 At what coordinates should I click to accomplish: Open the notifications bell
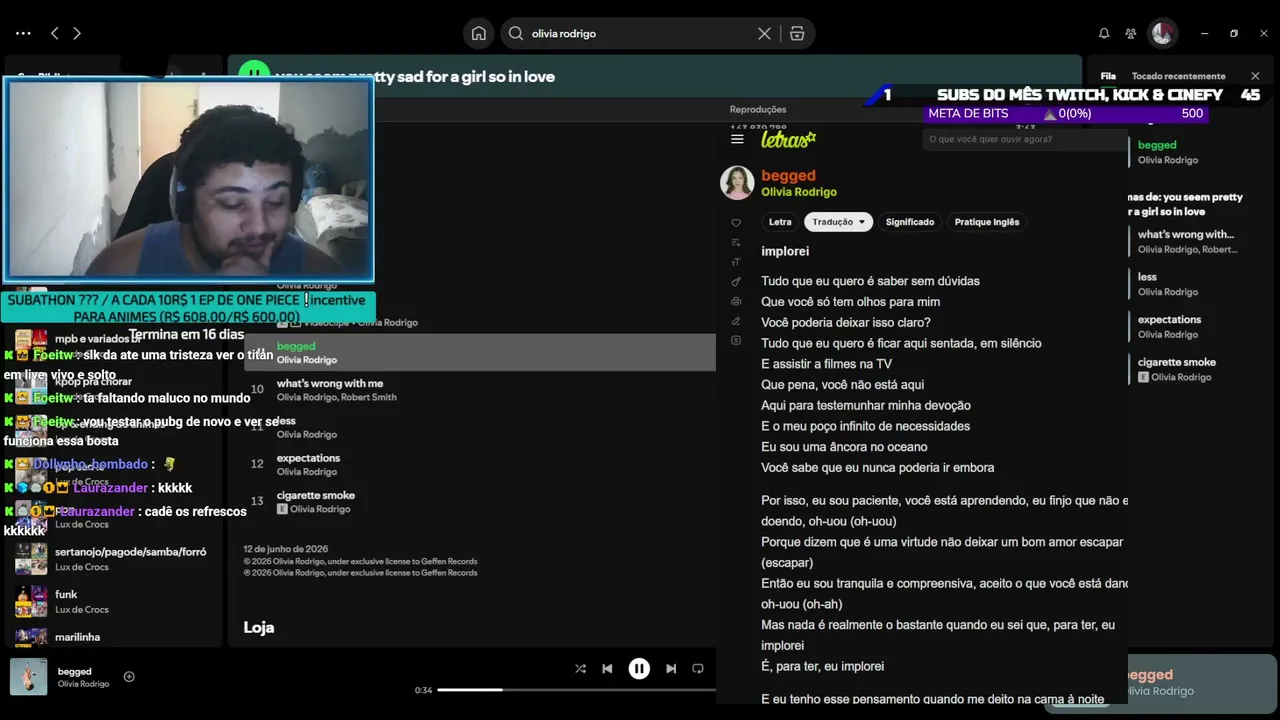pos(1104,33)
